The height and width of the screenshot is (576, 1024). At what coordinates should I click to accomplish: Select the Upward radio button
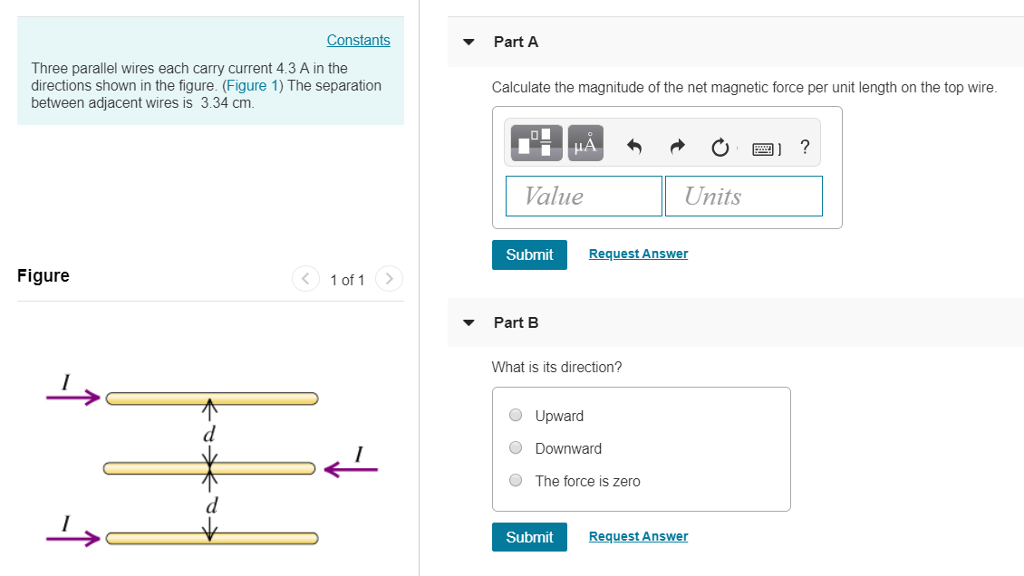[515, 415]
